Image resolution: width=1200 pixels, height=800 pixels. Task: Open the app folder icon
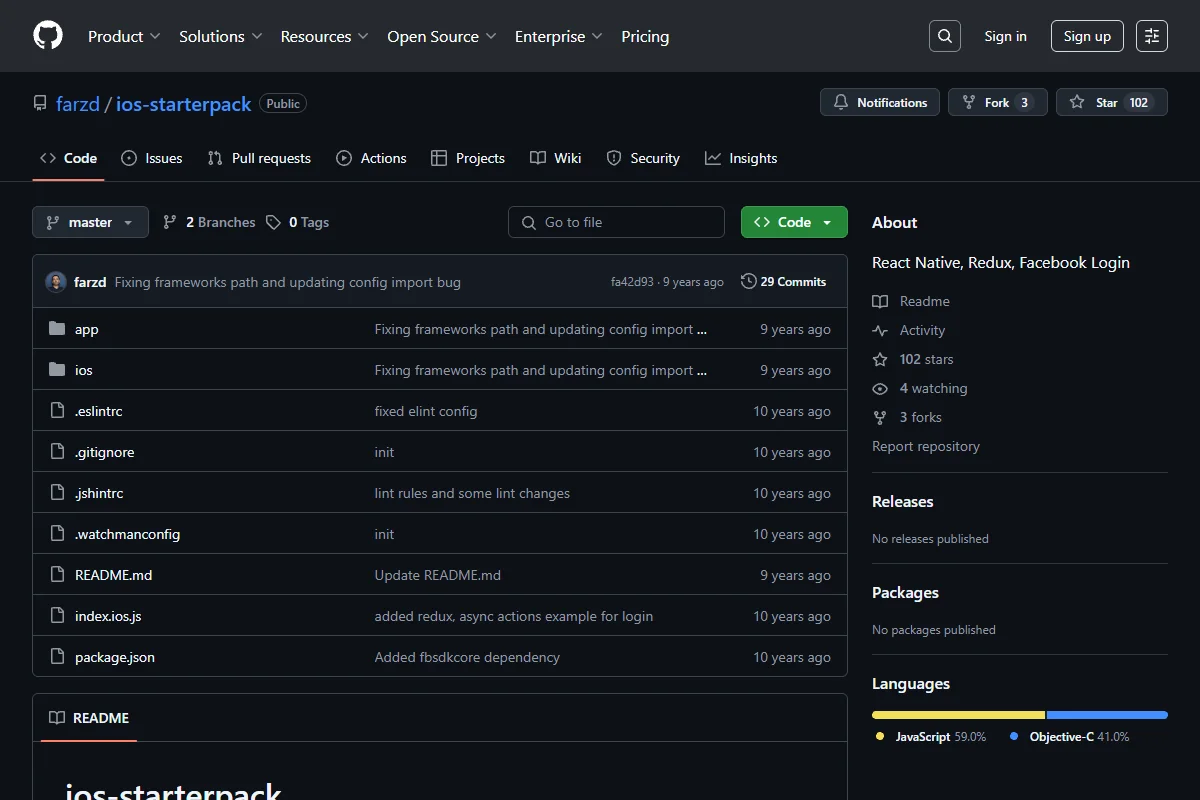(57, 329)
